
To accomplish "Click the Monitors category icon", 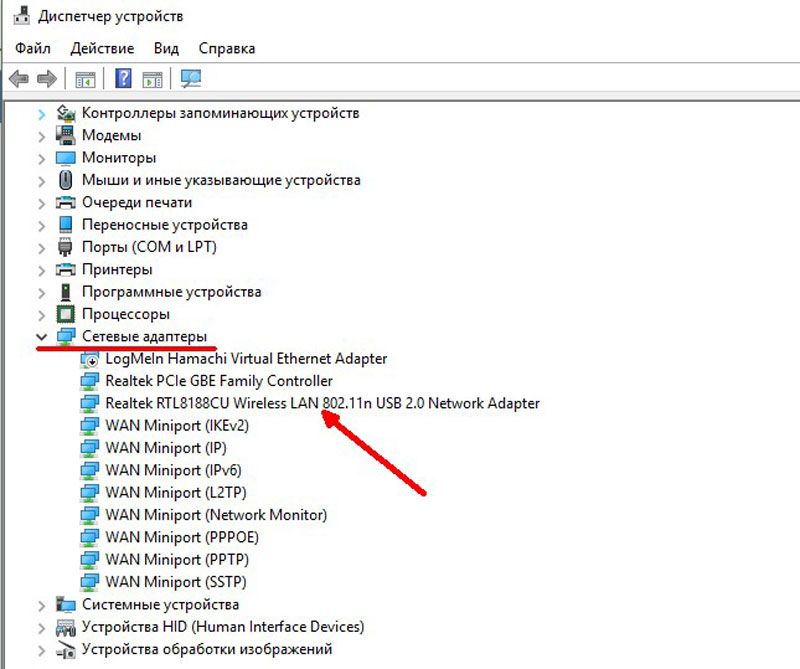I will [x=65, y=158].
